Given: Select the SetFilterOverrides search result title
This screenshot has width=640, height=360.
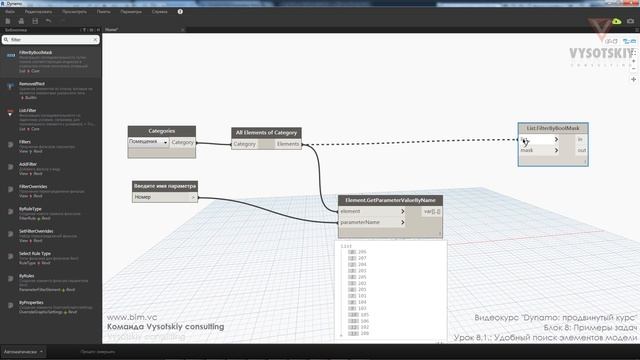Looking at the screenshot, I should [x=36, y=231].
